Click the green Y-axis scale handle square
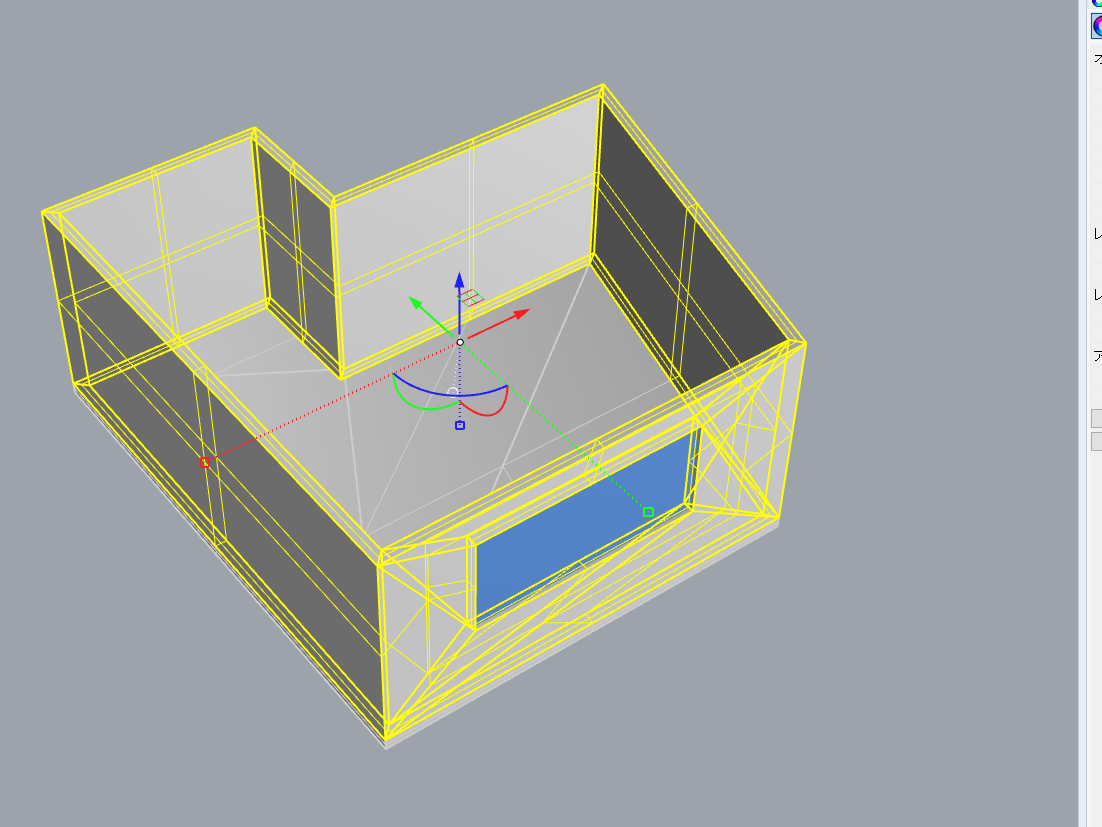 pyautogui.click(x=648, y=512)
